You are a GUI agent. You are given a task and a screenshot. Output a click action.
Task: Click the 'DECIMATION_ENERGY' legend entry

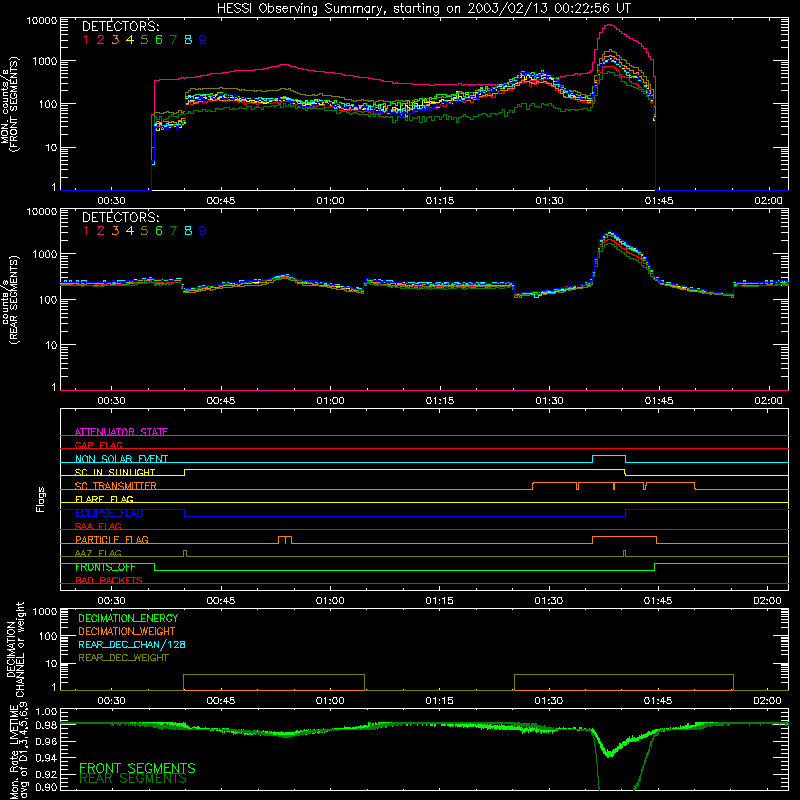click(x=128, y=618)
